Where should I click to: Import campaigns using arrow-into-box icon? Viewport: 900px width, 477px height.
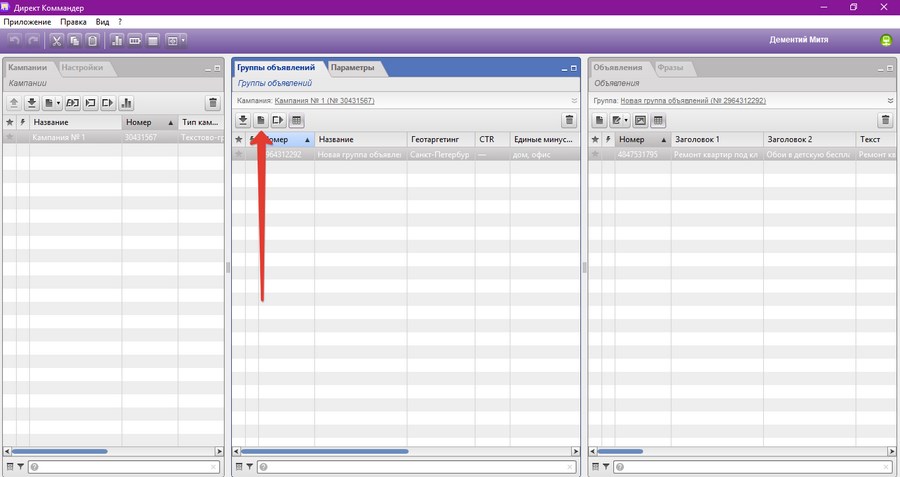(90, 103)
